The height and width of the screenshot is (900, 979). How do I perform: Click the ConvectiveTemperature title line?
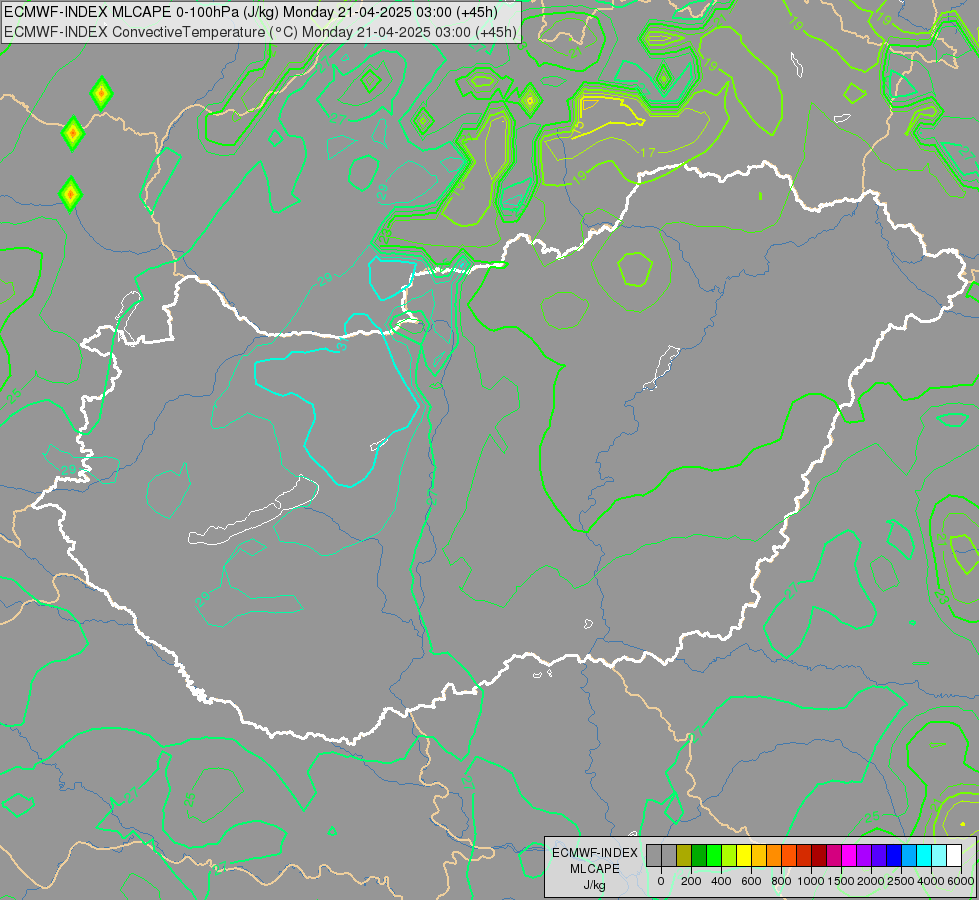click(260, 31)
